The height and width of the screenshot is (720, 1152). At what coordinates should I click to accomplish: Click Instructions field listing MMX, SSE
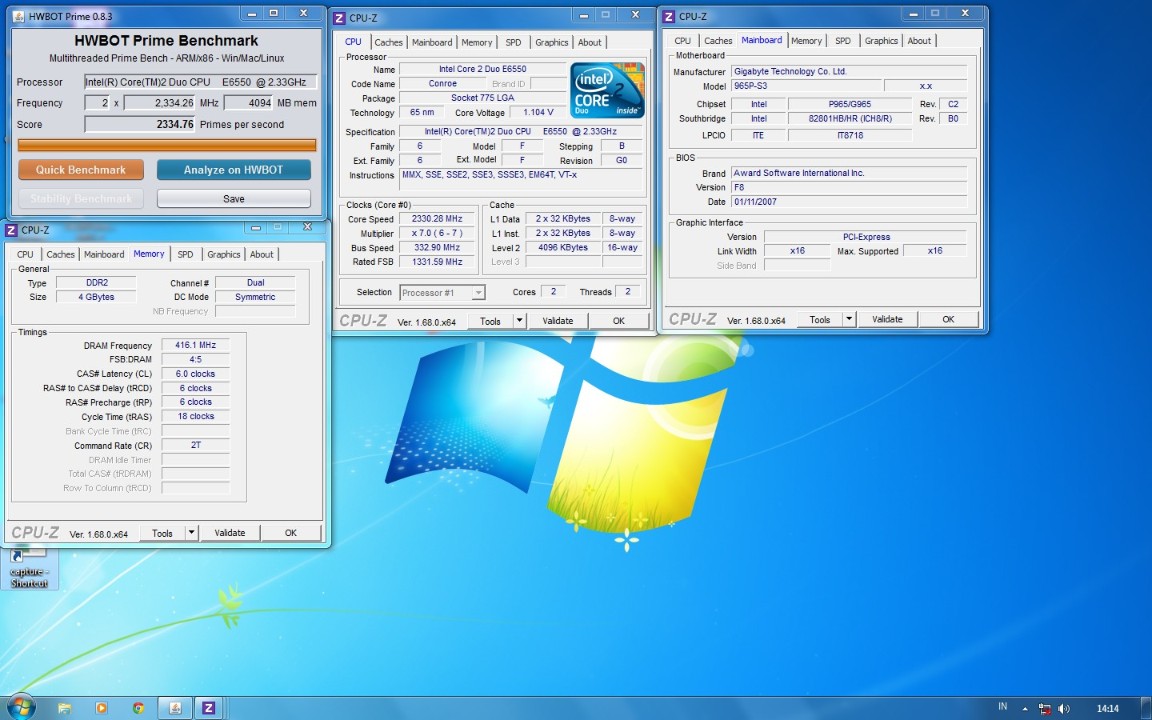(x=520, y=180)
